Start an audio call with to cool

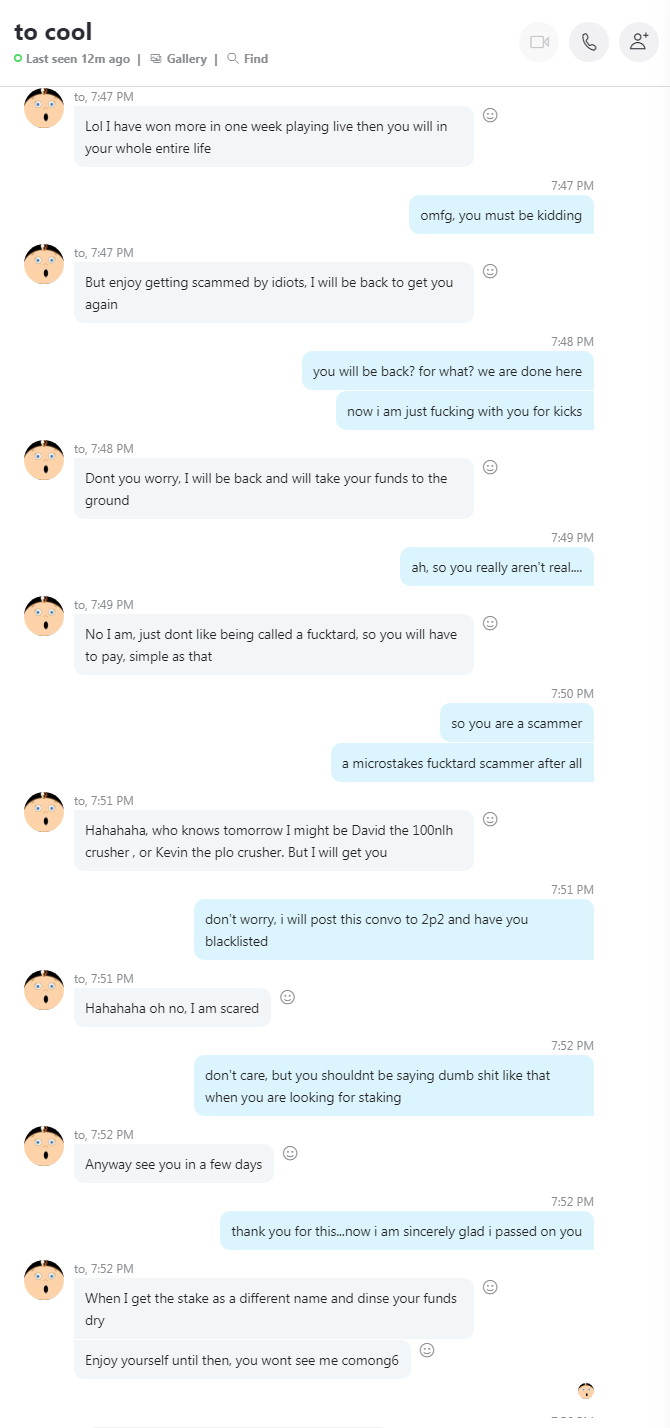click(589, 42)
